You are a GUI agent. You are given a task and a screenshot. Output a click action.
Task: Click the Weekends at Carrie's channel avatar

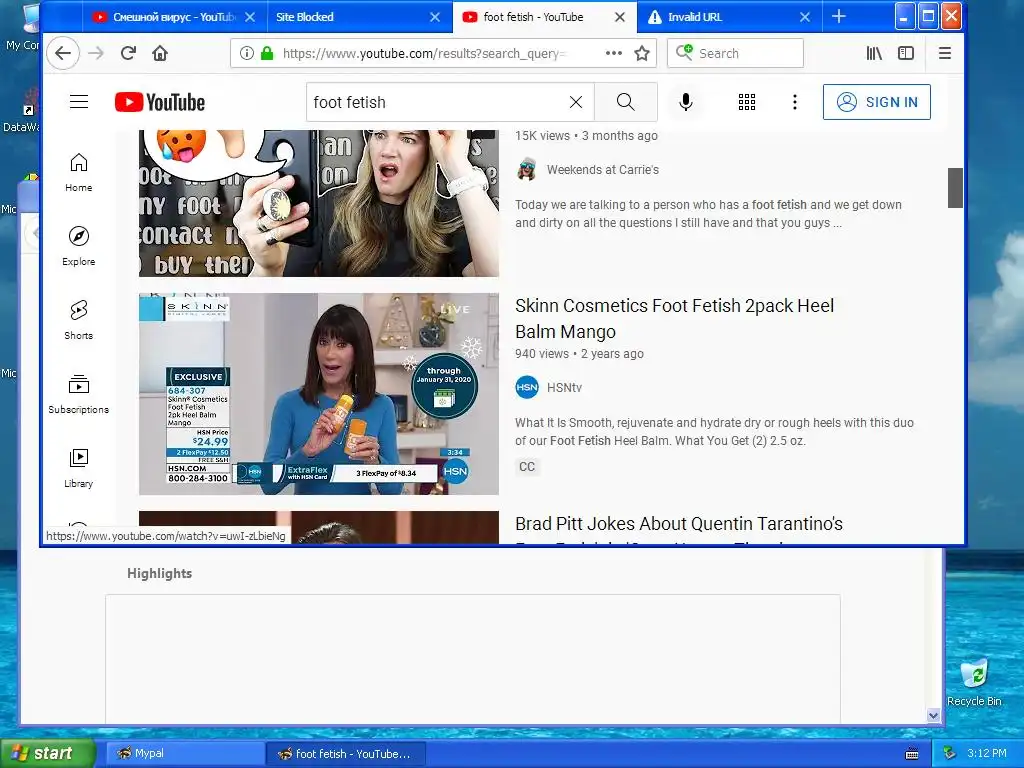527,170
